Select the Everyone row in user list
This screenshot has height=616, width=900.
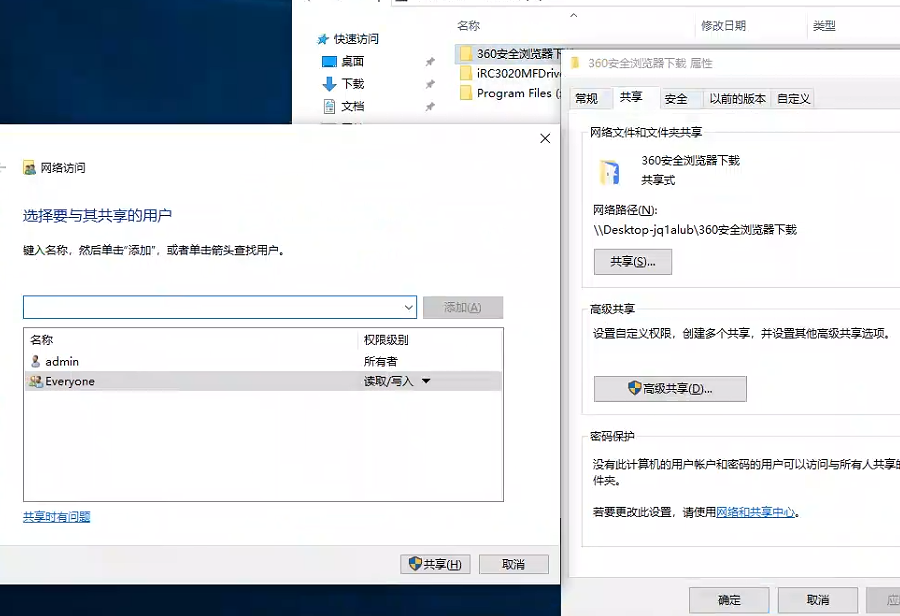(x=263, y=381)
